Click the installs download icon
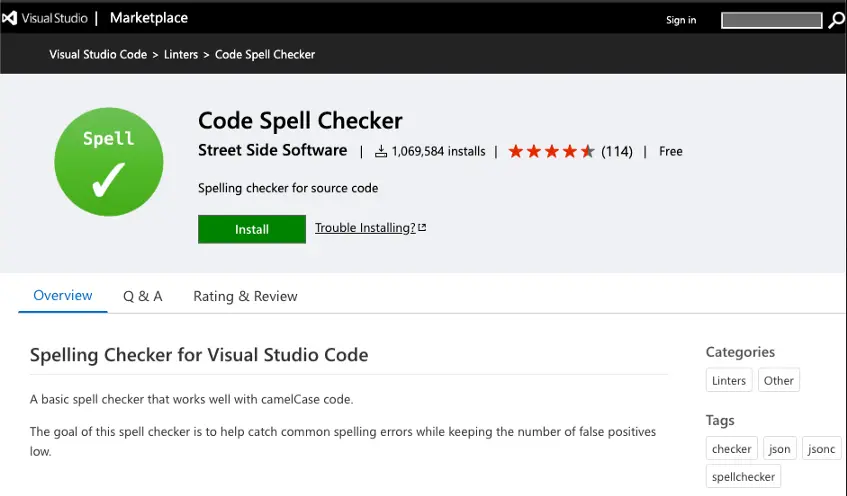This screenshot has height=496, width=847. (381, 151)
